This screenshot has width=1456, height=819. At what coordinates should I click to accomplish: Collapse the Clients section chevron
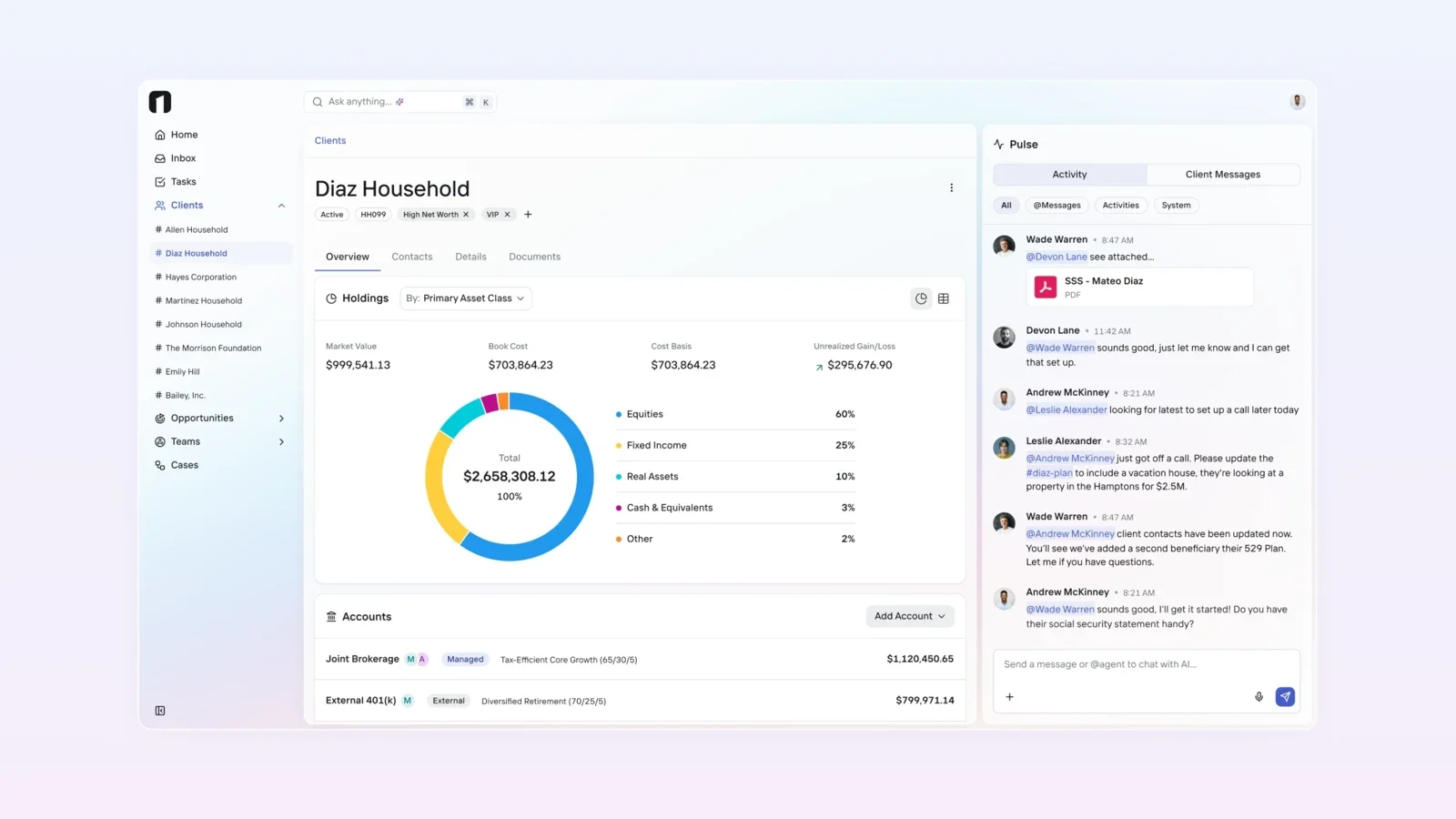tap(281, 206)
